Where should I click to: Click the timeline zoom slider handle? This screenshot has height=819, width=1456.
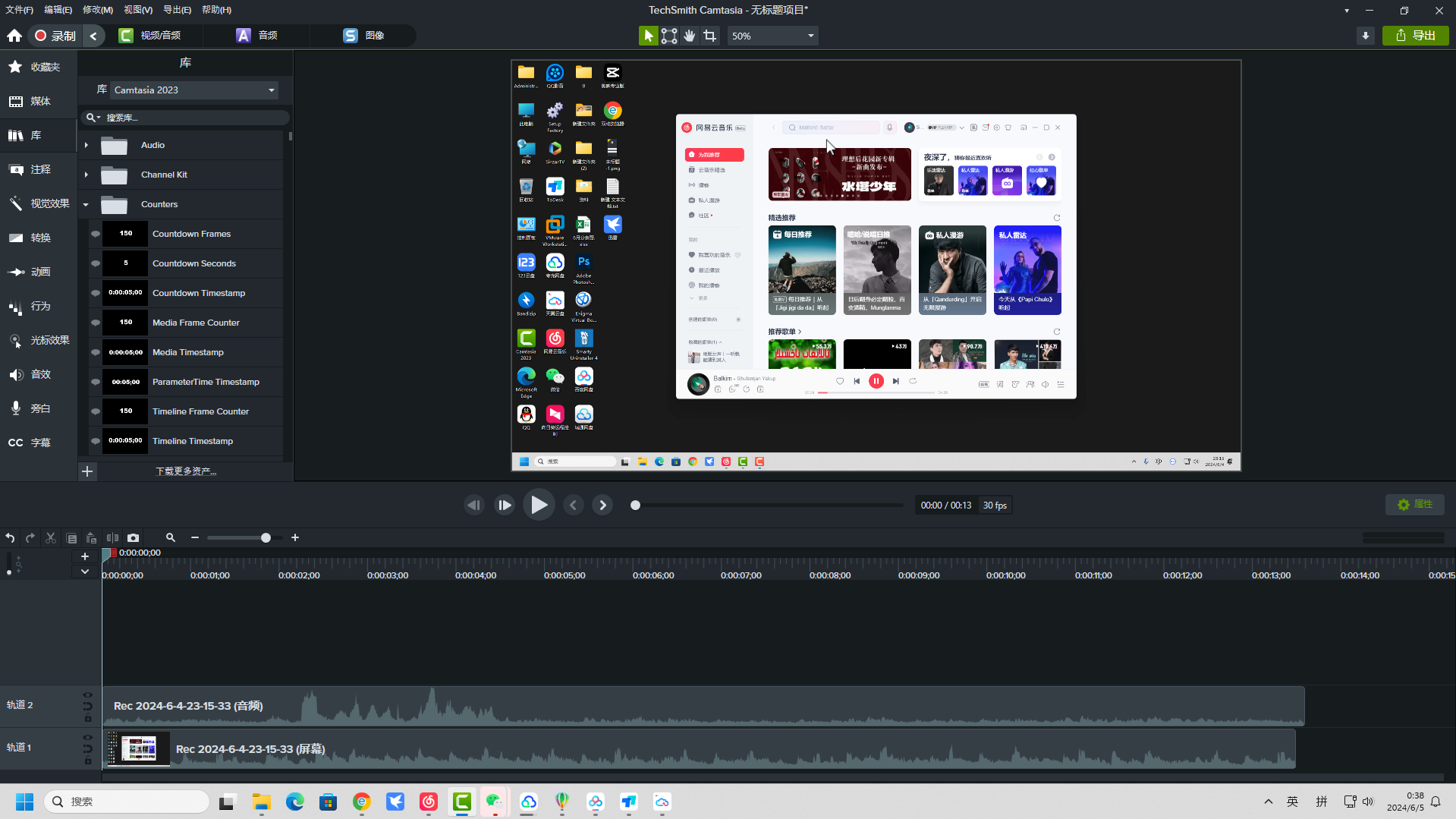click(x=266, y=538)
